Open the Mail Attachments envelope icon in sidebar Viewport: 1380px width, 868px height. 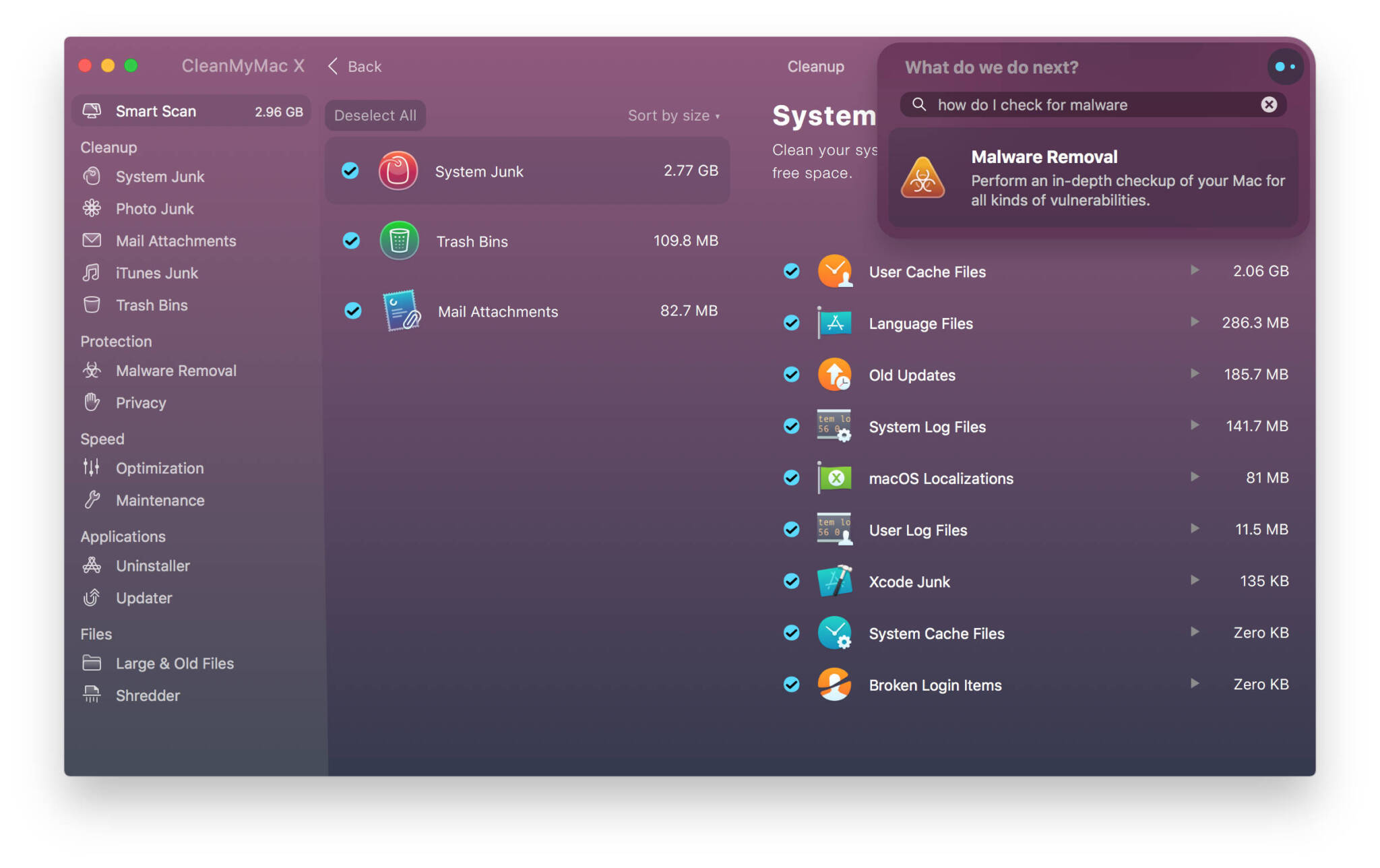92,241
